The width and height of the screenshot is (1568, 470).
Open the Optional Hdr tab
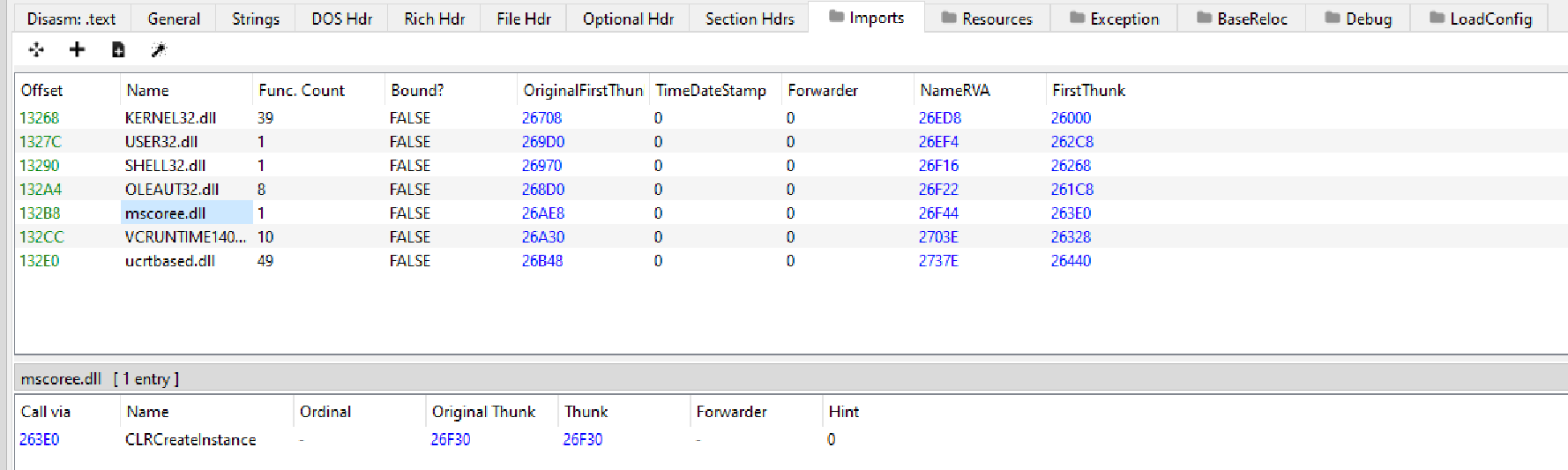click(x=628, y=19)
